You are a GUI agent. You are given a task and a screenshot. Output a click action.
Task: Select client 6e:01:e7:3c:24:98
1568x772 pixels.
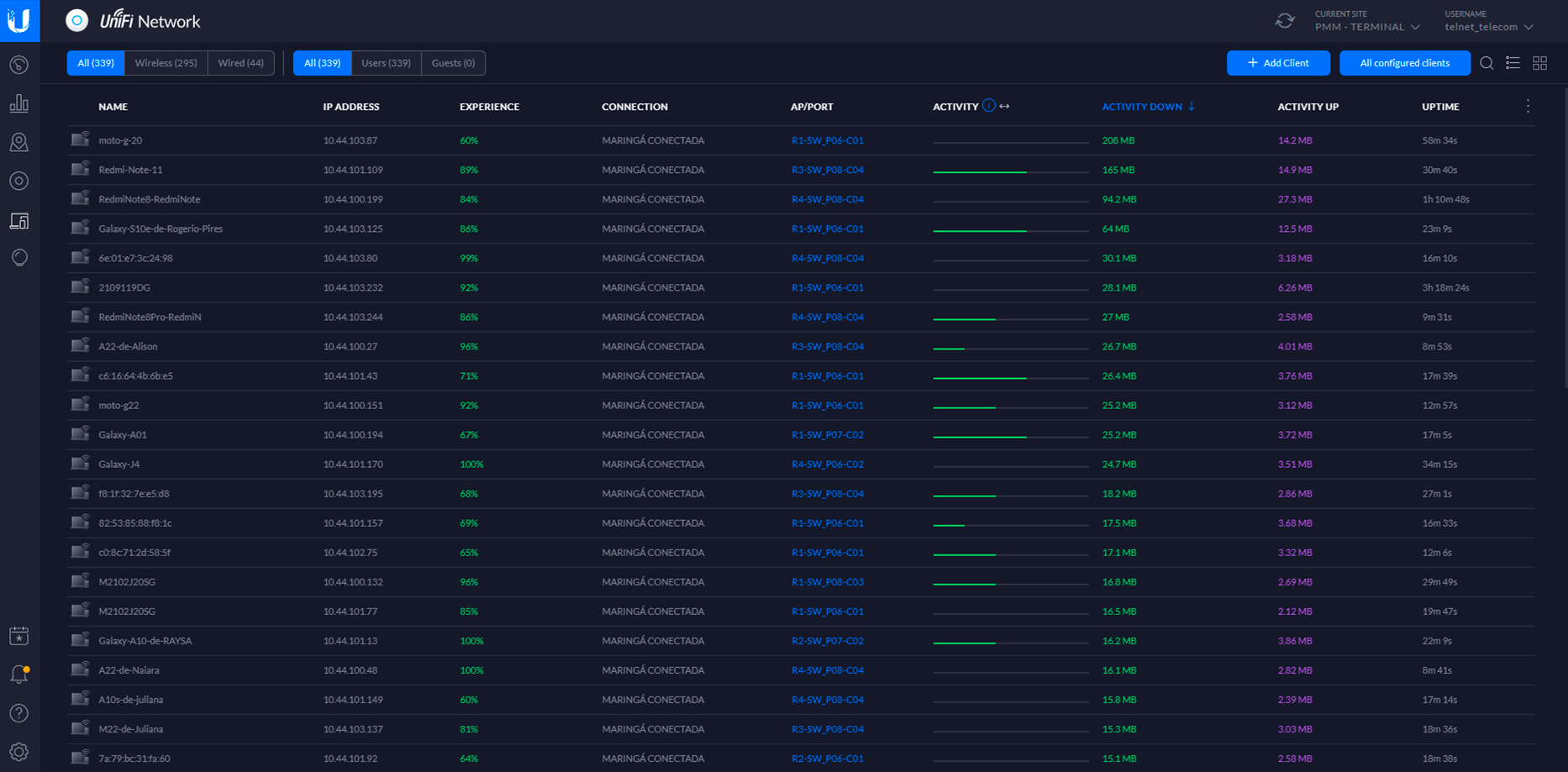click(x=135, y=258)
